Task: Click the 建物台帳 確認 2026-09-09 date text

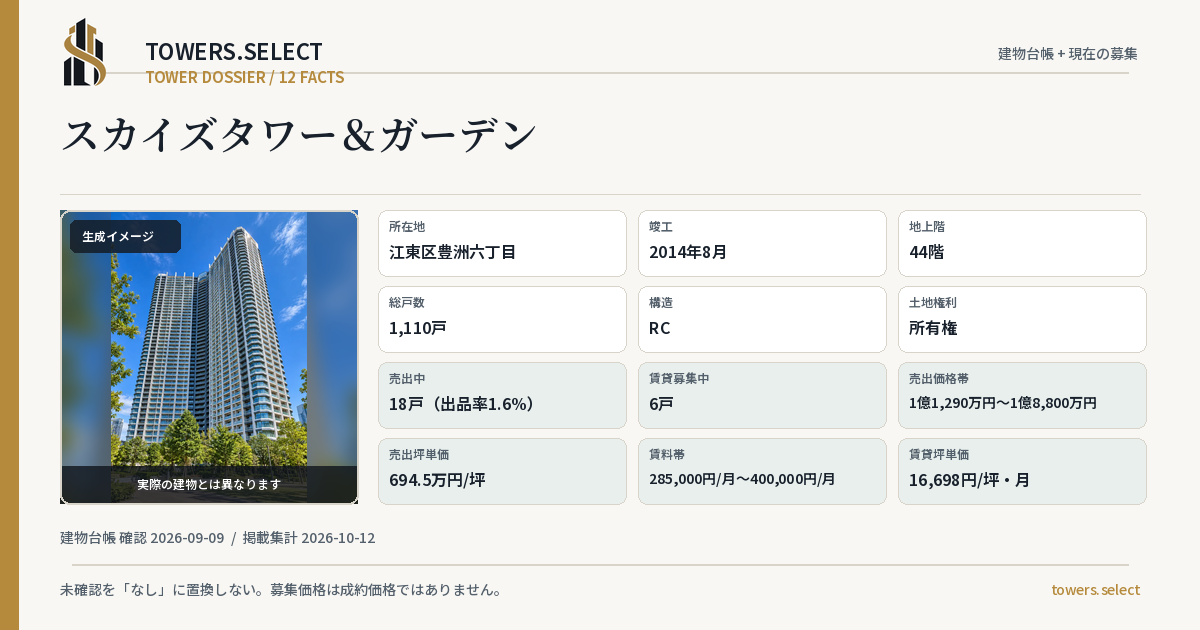Action: pyautogui.click(x=142, y=538)
